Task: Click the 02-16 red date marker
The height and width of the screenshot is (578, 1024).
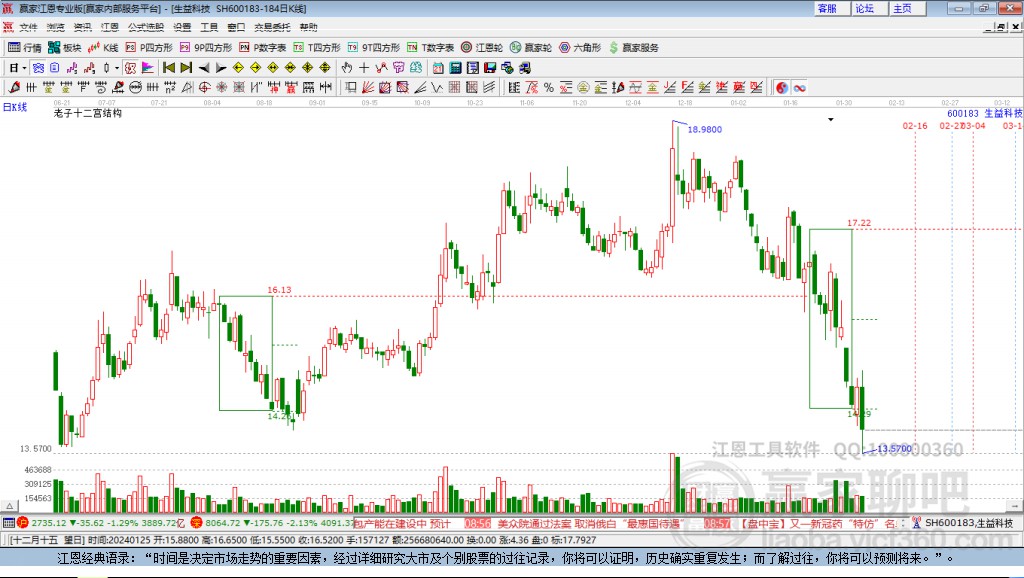Action: tap(915, 125)
